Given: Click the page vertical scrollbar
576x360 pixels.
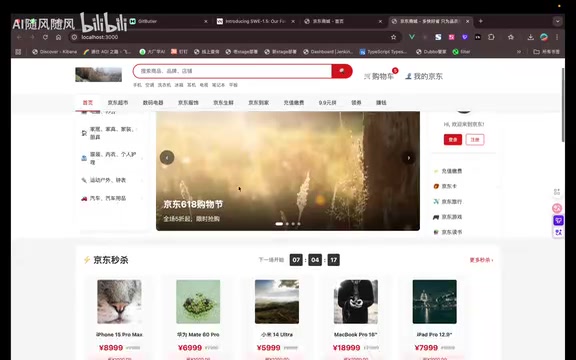Looking at the screenshot, I should click(x=563, y=105).
